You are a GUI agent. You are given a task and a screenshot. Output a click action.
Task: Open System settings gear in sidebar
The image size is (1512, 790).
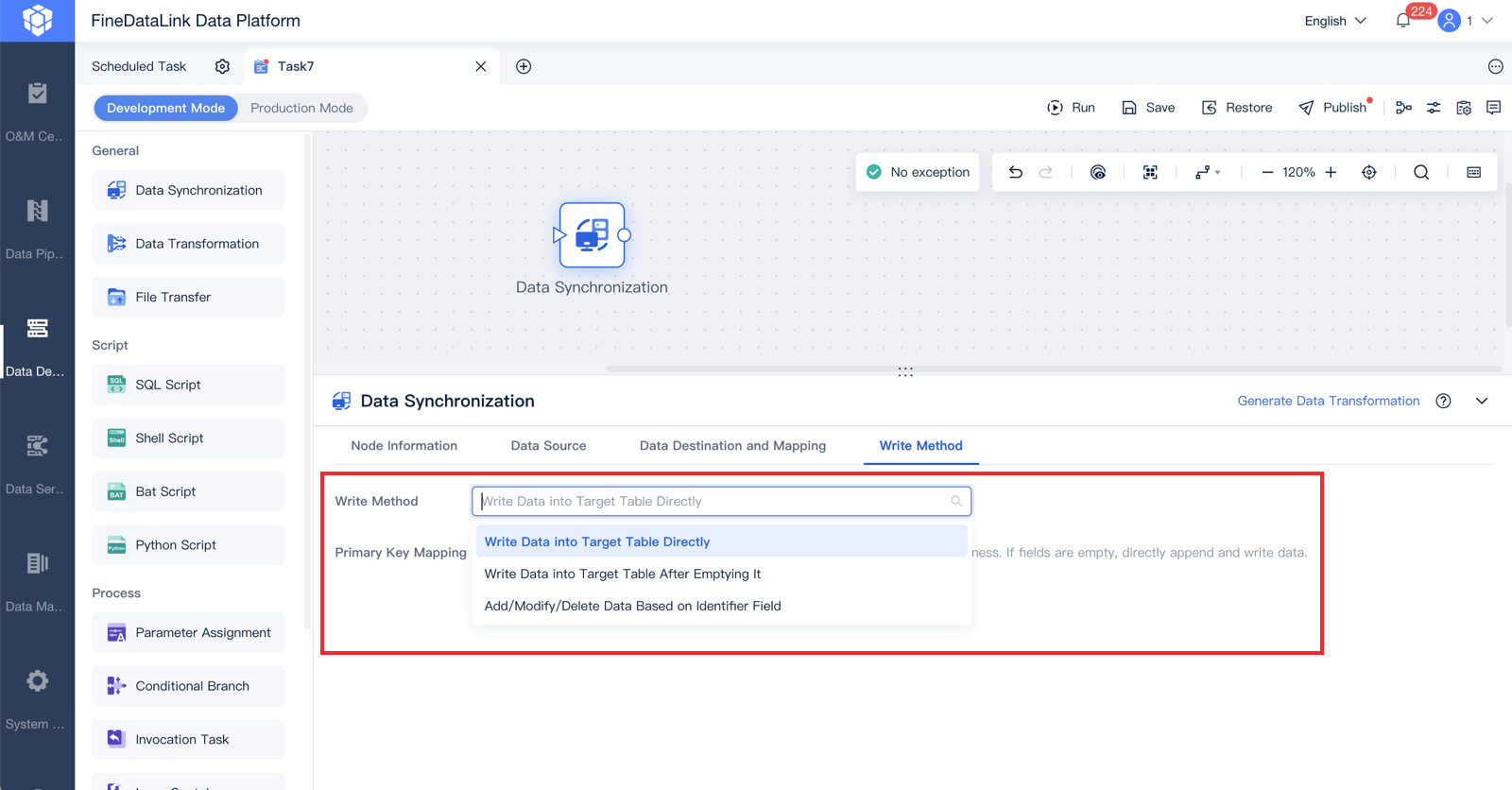point(37,681)
